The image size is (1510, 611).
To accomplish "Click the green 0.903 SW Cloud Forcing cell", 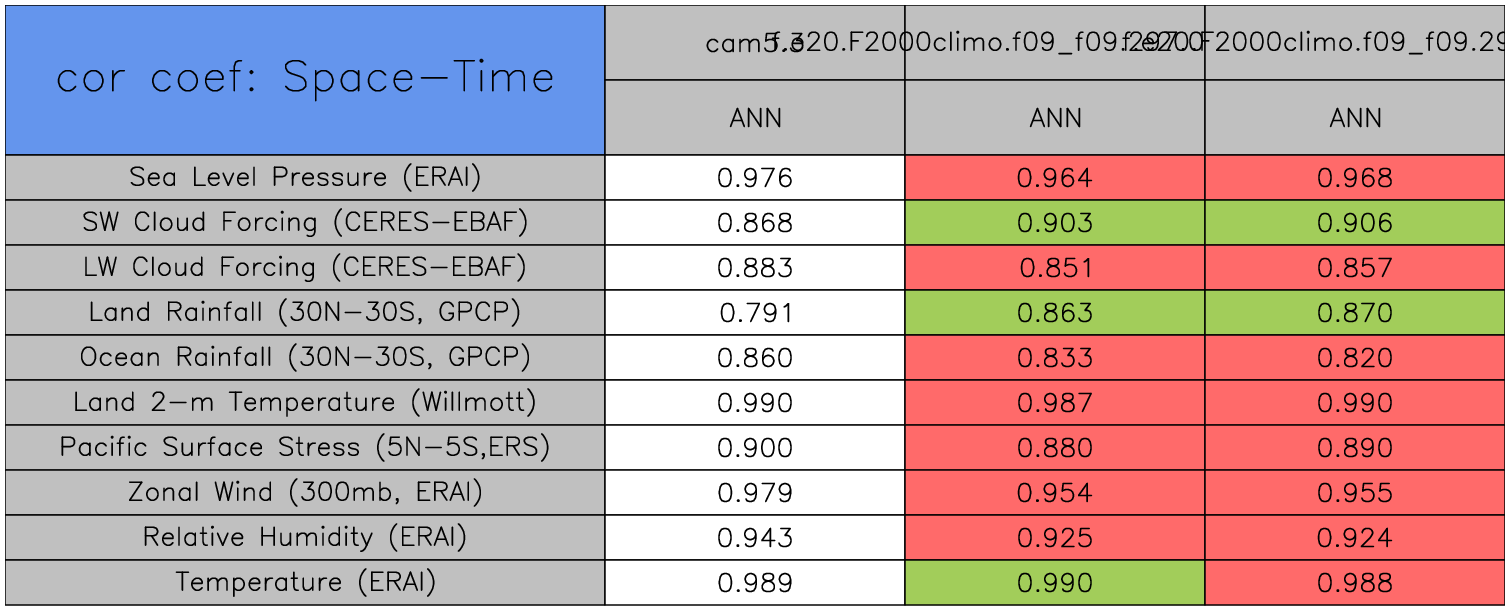I will tap(1055, 223).
